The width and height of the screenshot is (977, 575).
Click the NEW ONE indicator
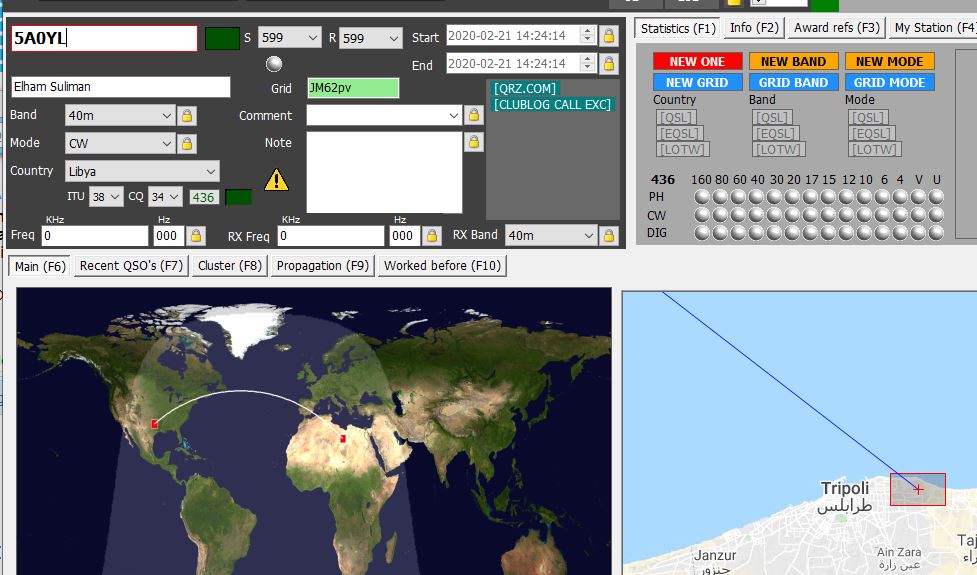[x=697, y=62]
